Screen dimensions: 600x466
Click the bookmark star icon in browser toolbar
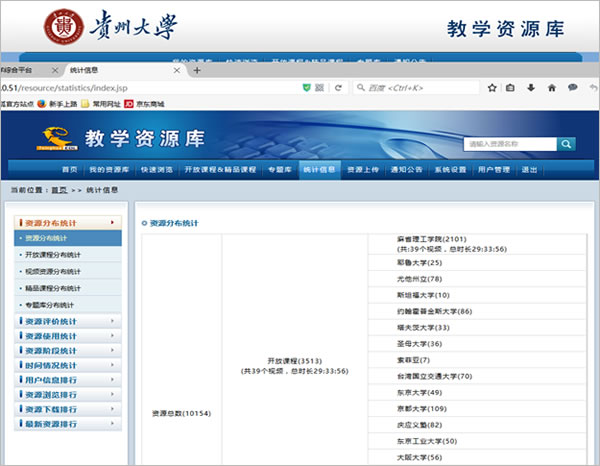pos(490,87)
